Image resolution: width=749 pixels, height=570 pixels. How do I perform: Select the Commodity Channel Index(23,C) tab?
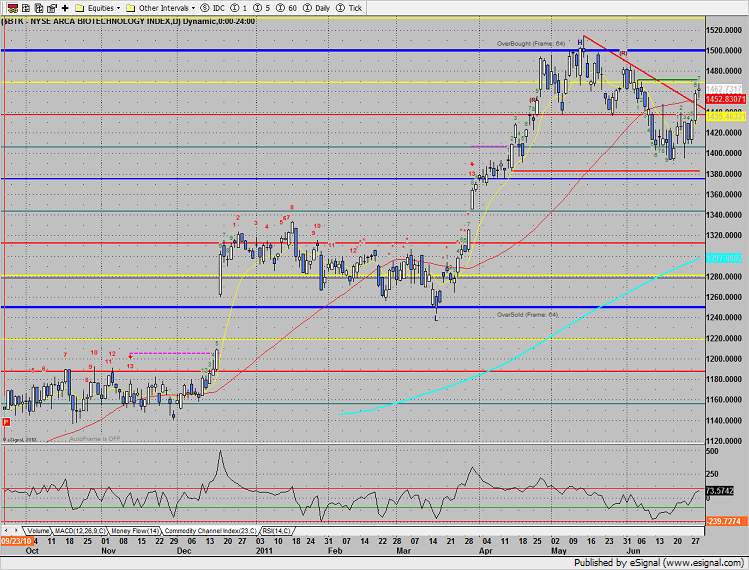[210, 531]
